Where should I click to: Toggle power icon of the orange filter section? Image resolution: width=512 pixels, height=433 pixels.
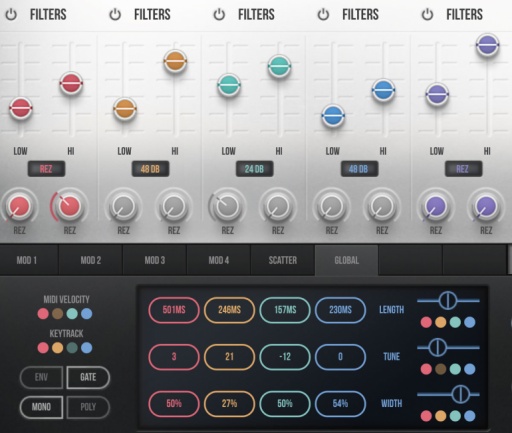(115, 15)
